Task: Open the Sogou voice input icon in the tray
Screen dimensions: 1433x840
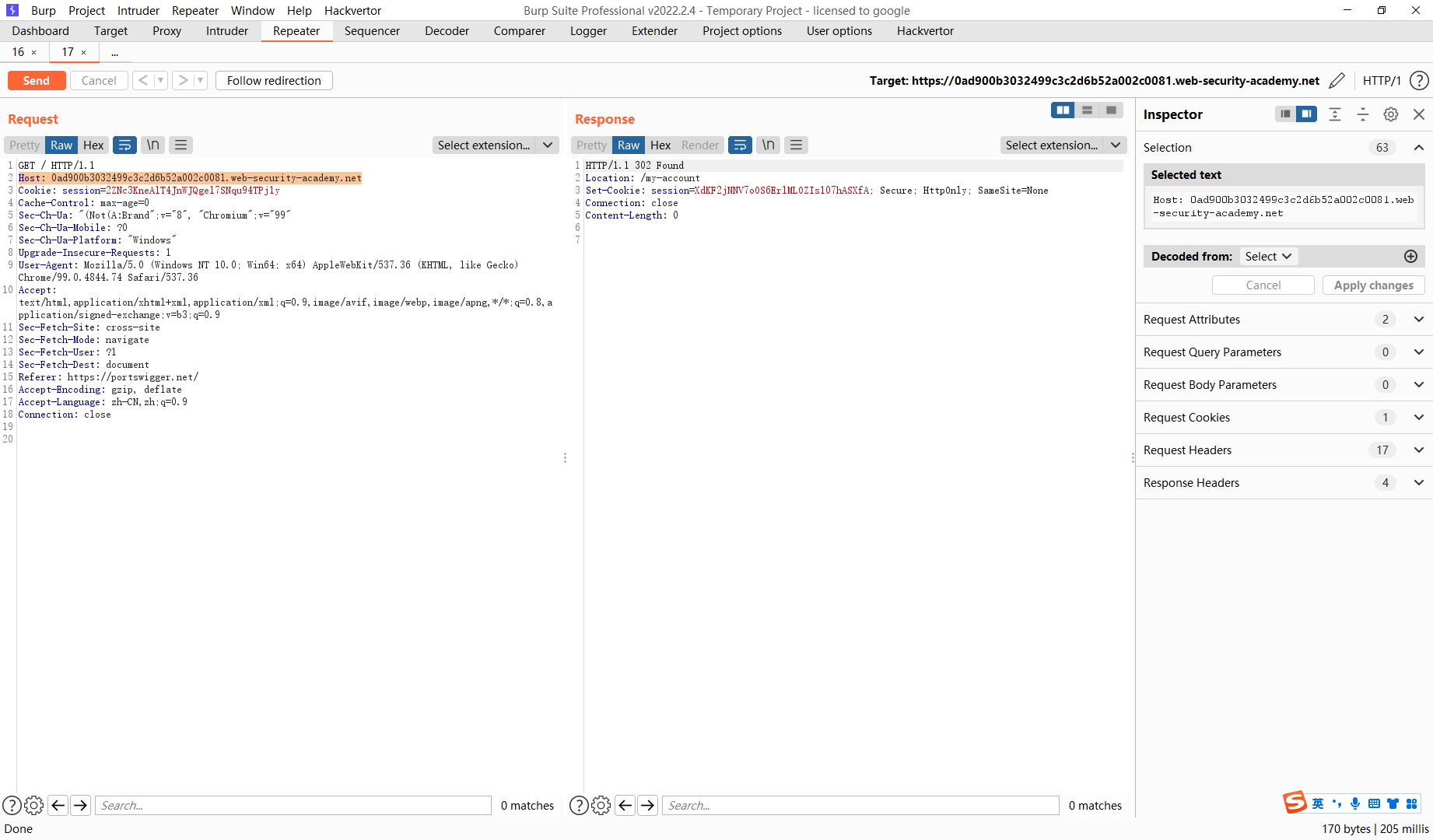Action: [1355, 803]
